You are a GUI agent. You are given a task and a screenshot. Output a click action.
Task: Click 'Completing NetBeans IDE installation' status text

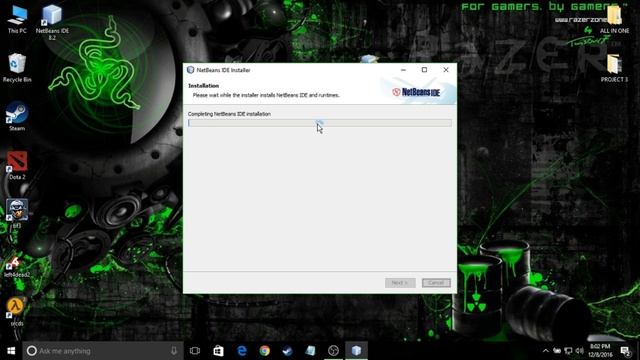[x=229, y=114]
